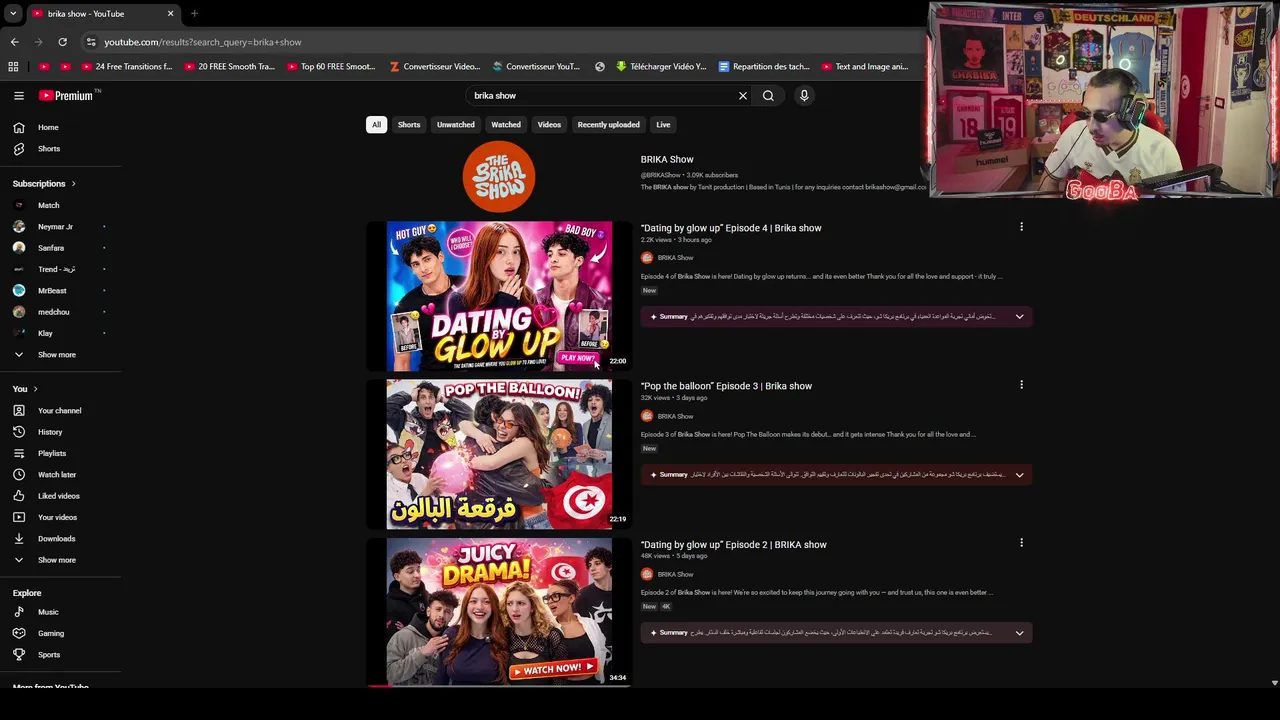This screenshot has height=720, width=1280.
Task: Clear the search box text
Action: pos(743,96)
